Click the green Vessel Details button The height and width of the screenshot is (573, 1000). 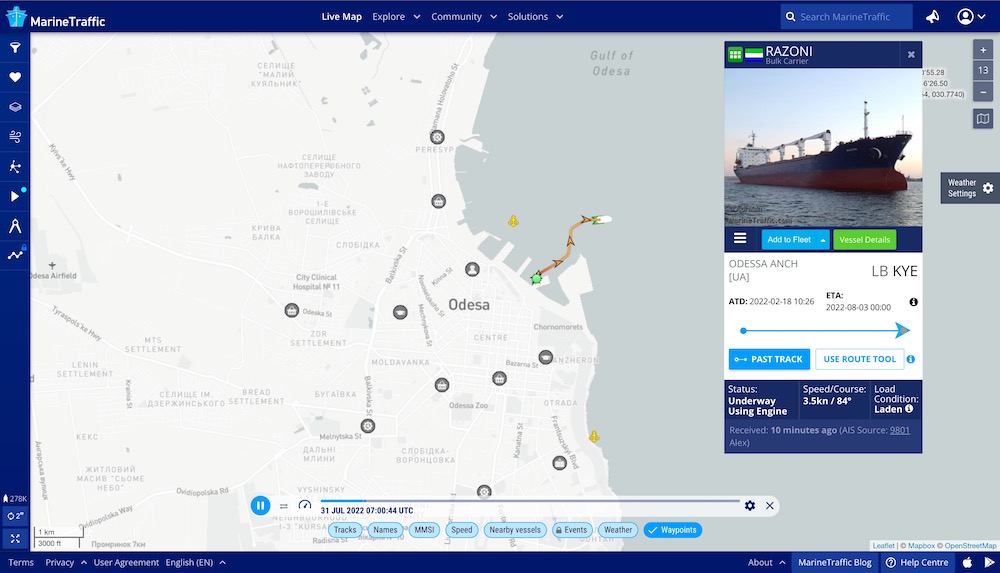pyautogui.click(x=864, y=239)
